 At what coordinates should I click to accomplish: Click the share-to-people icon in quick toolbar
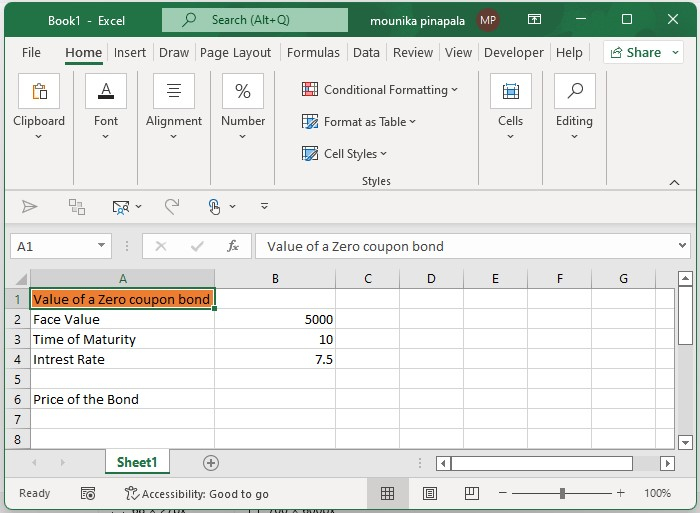click(121, 207)
